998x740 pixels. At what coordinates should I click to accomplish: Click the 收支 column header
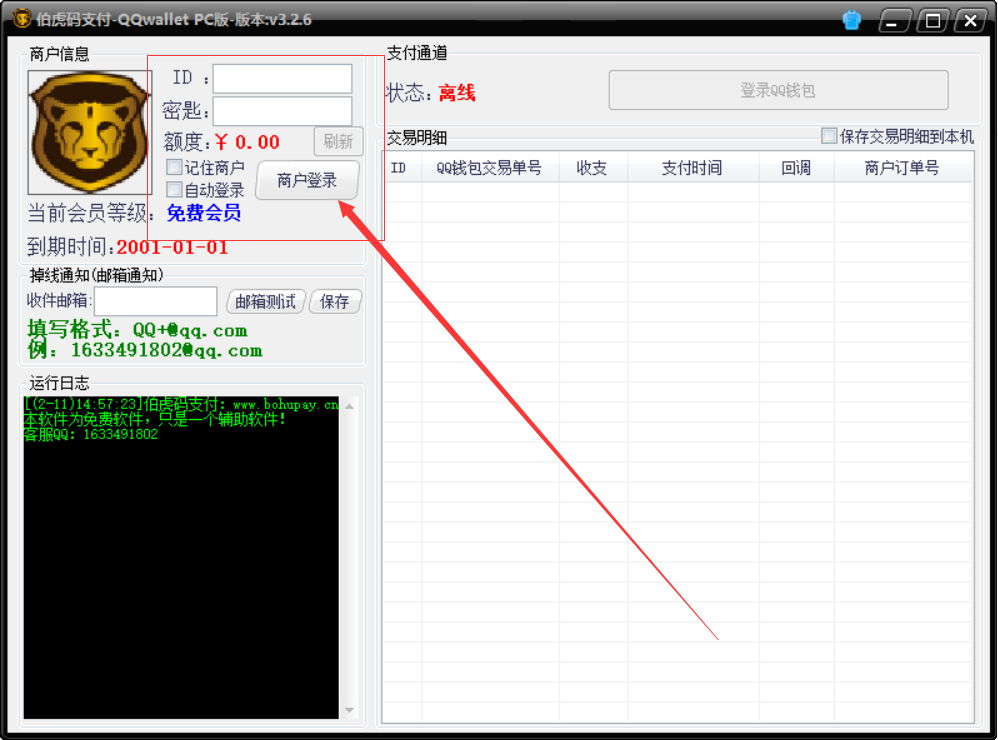click(590, 168)
